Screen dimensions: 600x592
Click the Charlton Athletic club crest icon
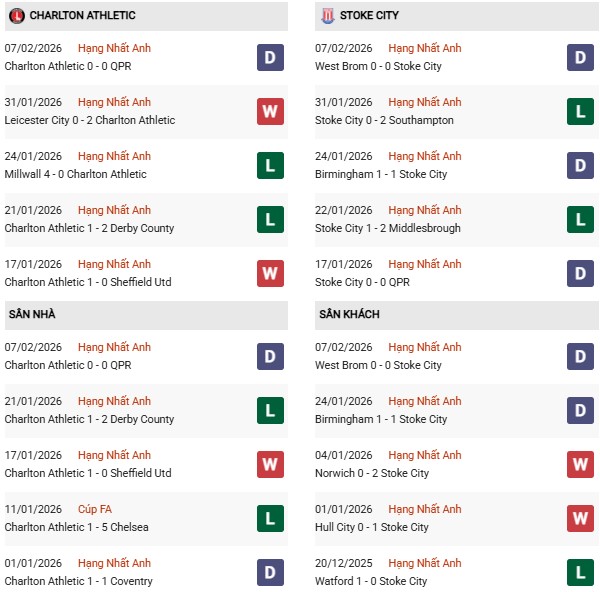(16, 16)
